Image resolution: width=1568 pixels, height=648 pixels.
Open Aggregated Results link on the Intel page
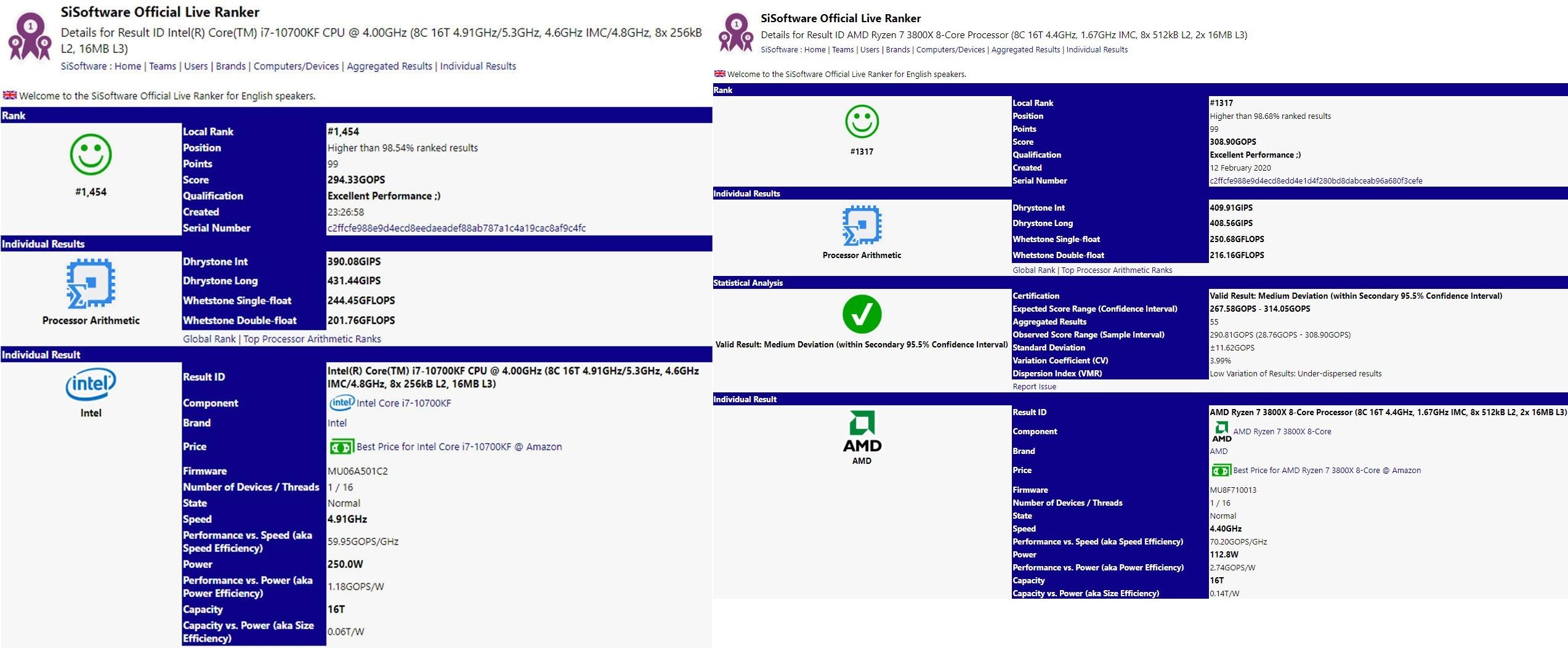tap(389, 66)
